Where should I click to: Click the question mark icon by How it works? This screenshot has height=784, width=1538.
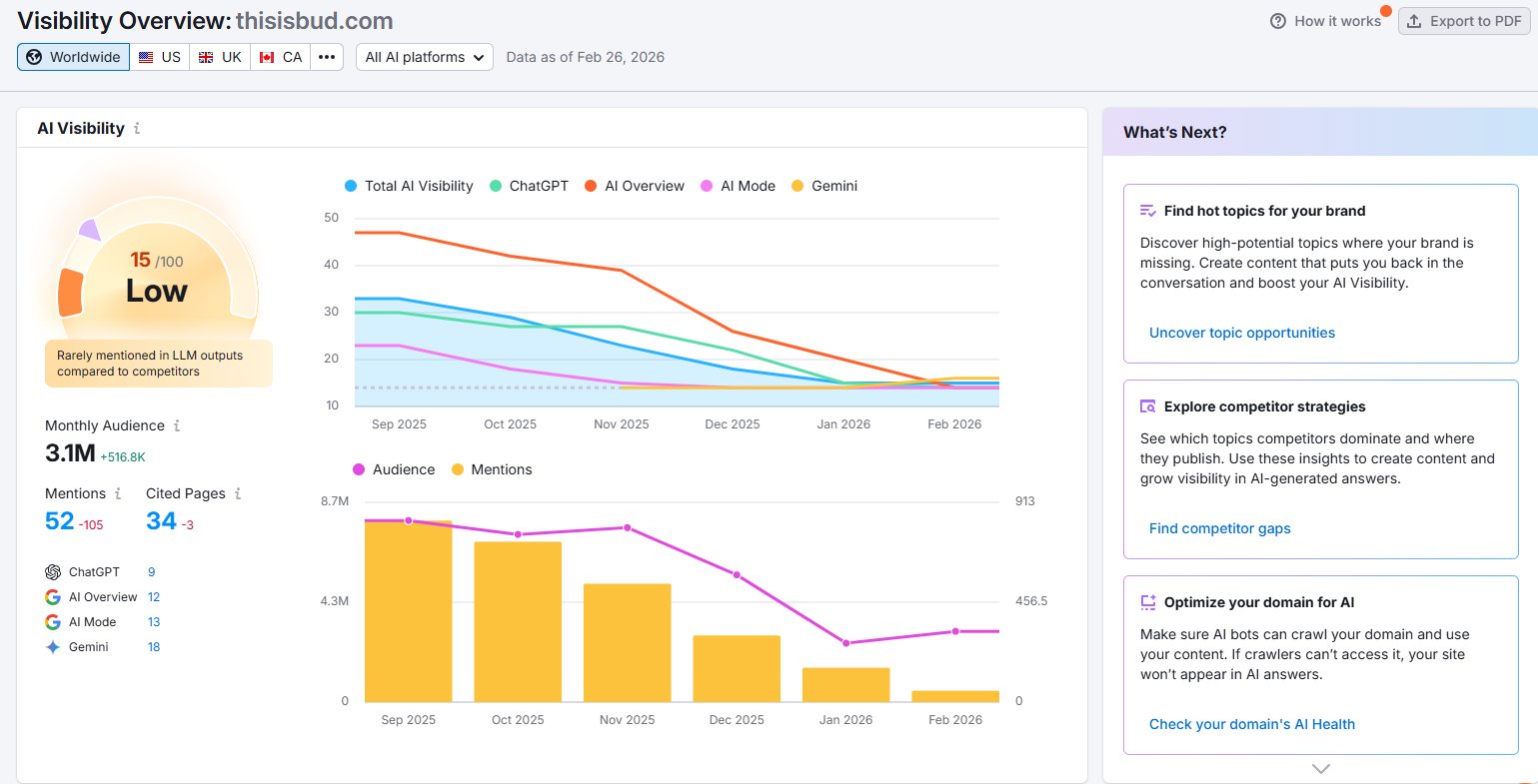(1278, 21)
